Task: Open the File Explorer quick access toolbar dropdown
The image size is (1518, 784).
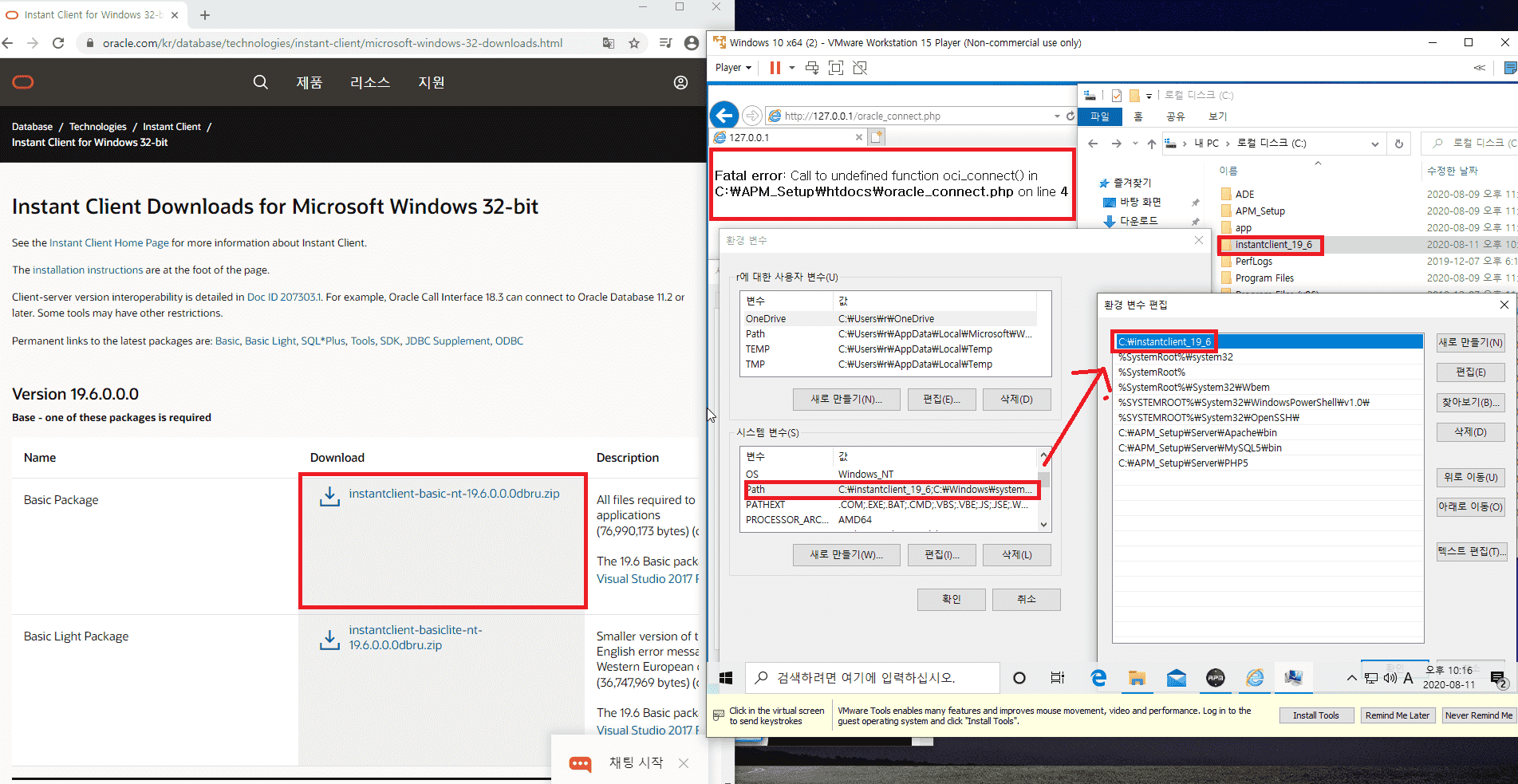Action: tap(1149, 96)
